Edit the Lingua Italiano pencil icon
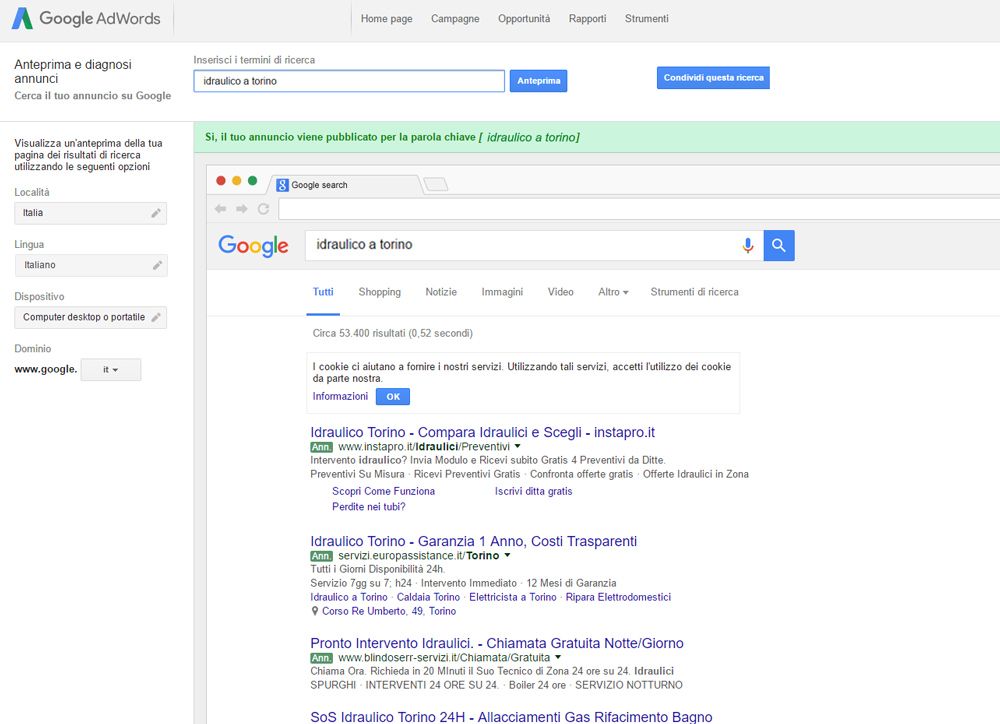Viewport: 1000px width, 724px height. click(x=157, y=265)
